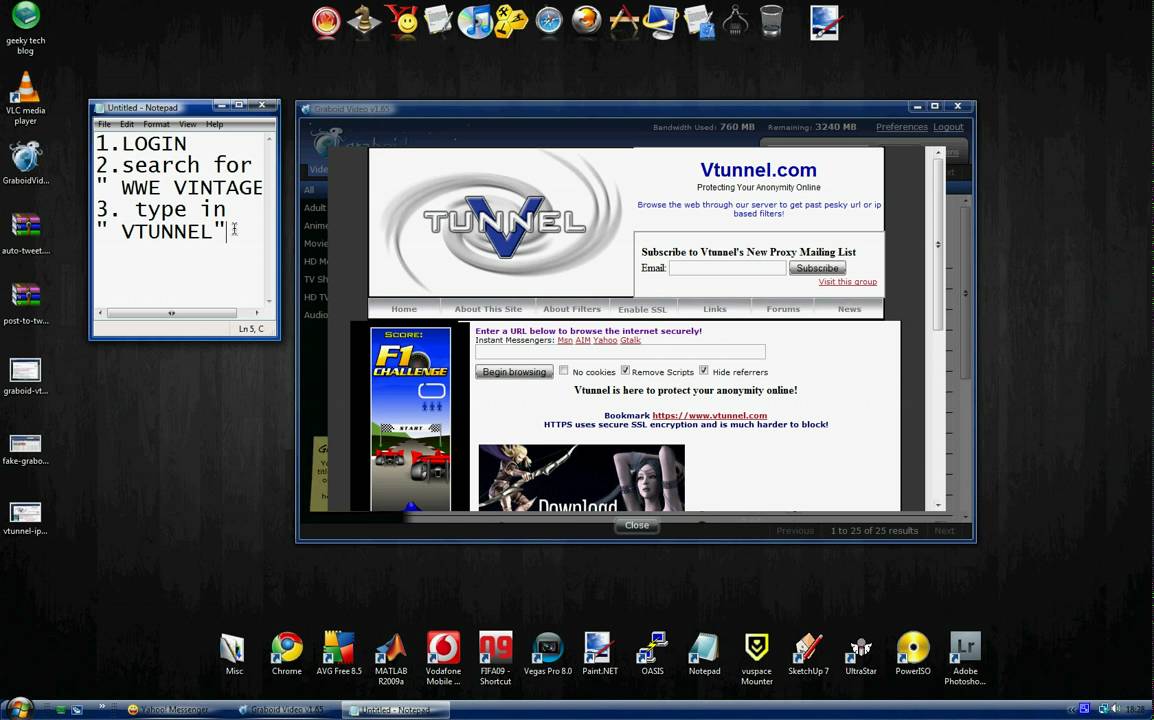This screenshot has width=1154, height=720.
Task: Toggle the No cookies checkbox
Action: [564, 370]
